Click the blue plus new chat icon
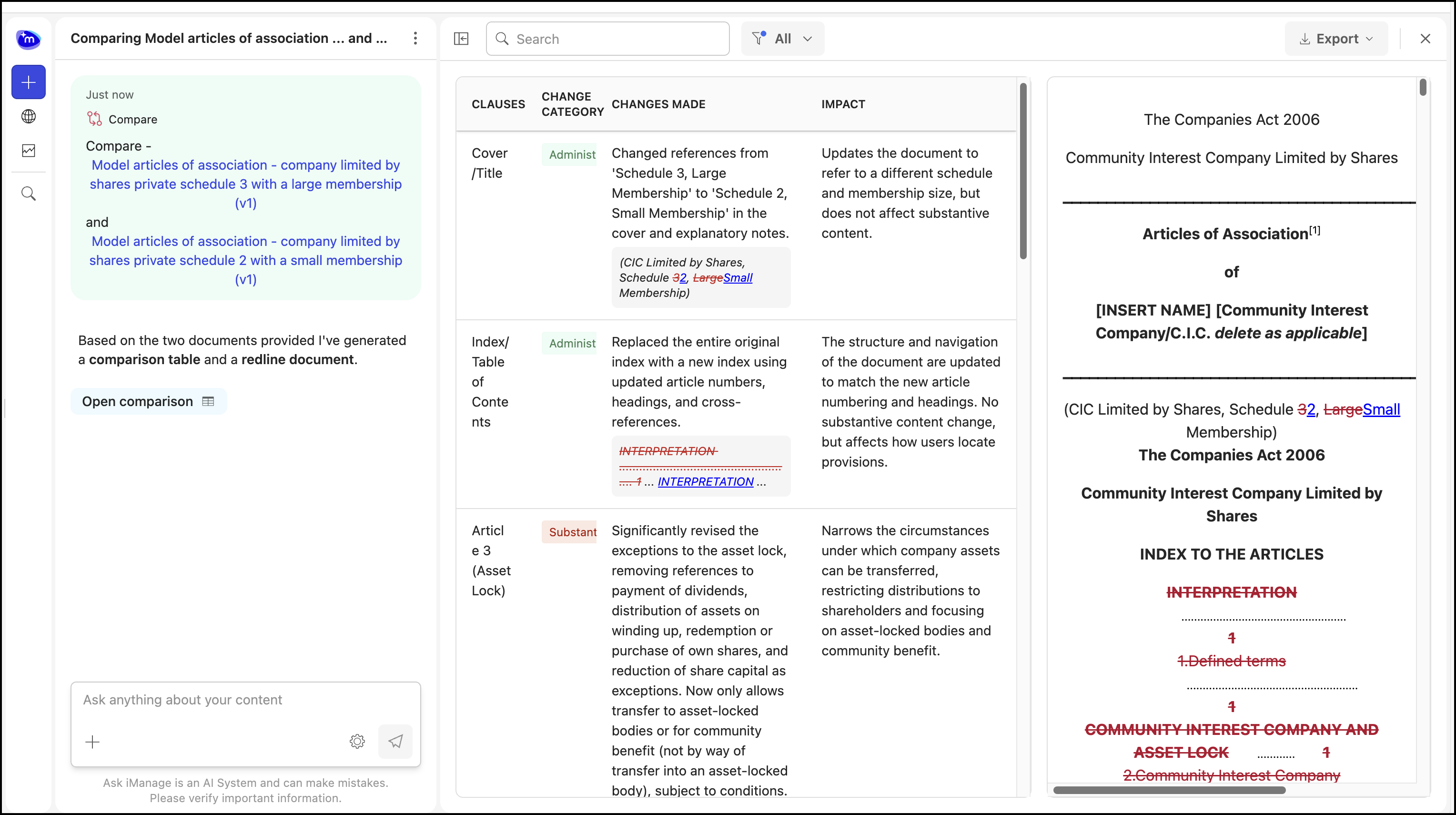 (28, 82)
